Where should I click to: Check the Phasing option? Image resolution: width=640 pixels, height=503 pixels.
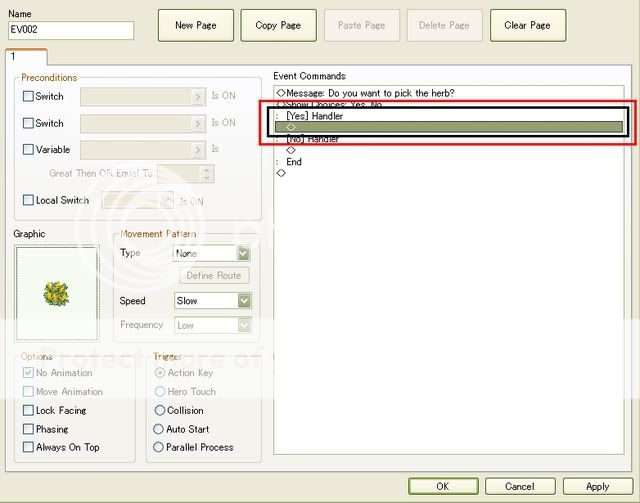[29, 429]
